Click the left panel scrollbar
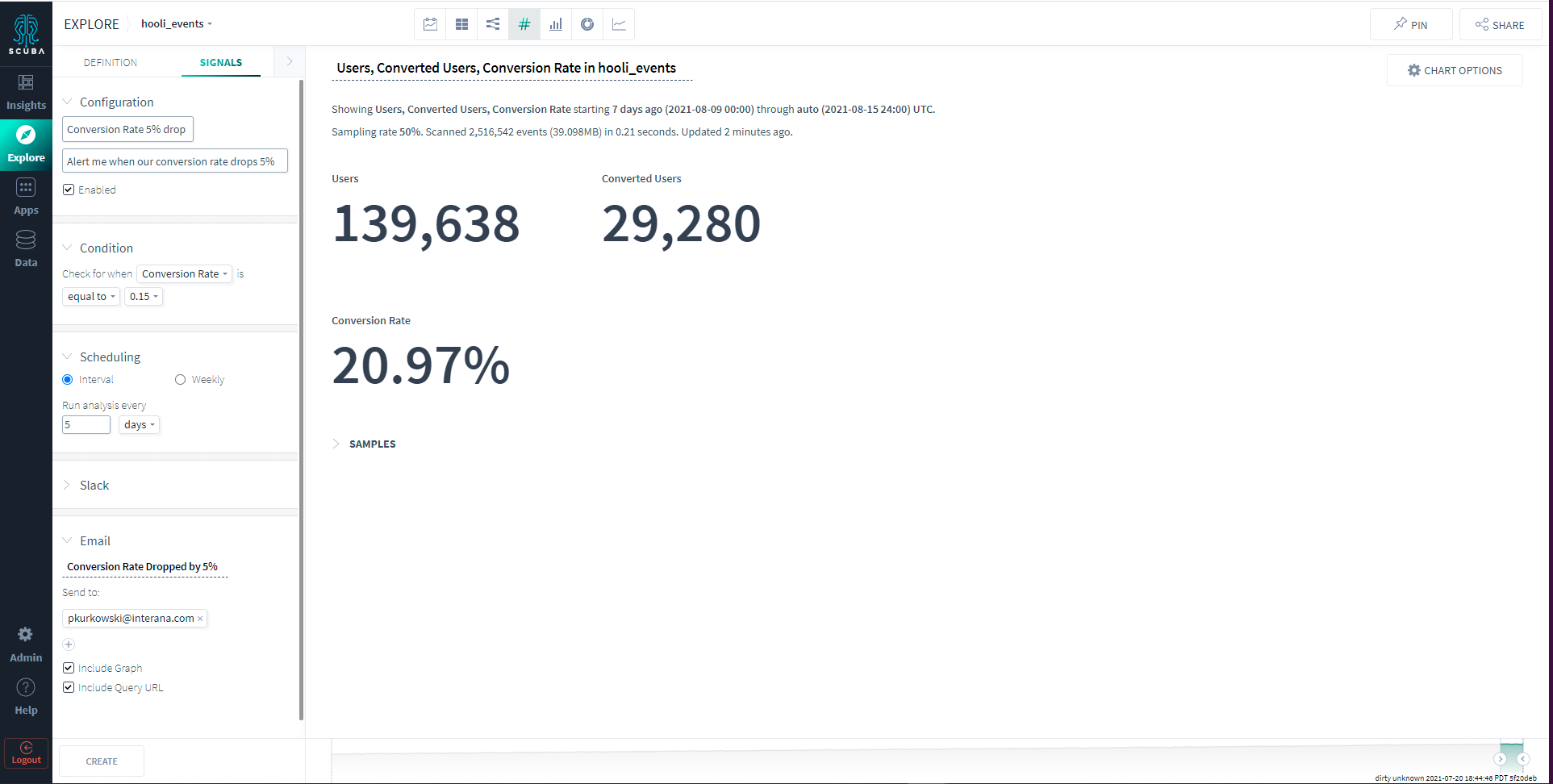Viewport: 1553px width, 784px height. coord(302,399)
